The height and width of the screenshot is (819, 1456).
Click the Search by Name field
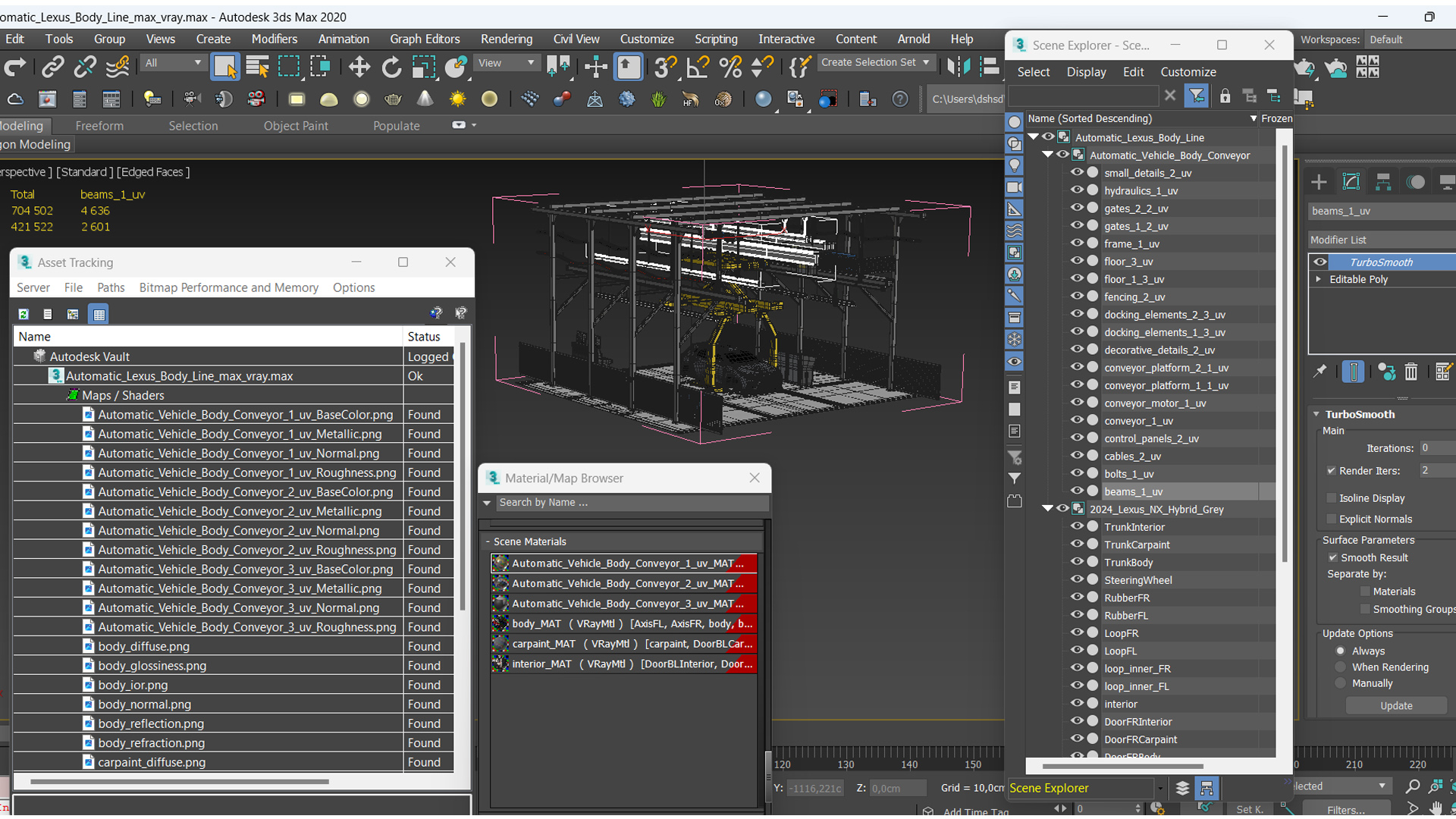click(631, 503)
